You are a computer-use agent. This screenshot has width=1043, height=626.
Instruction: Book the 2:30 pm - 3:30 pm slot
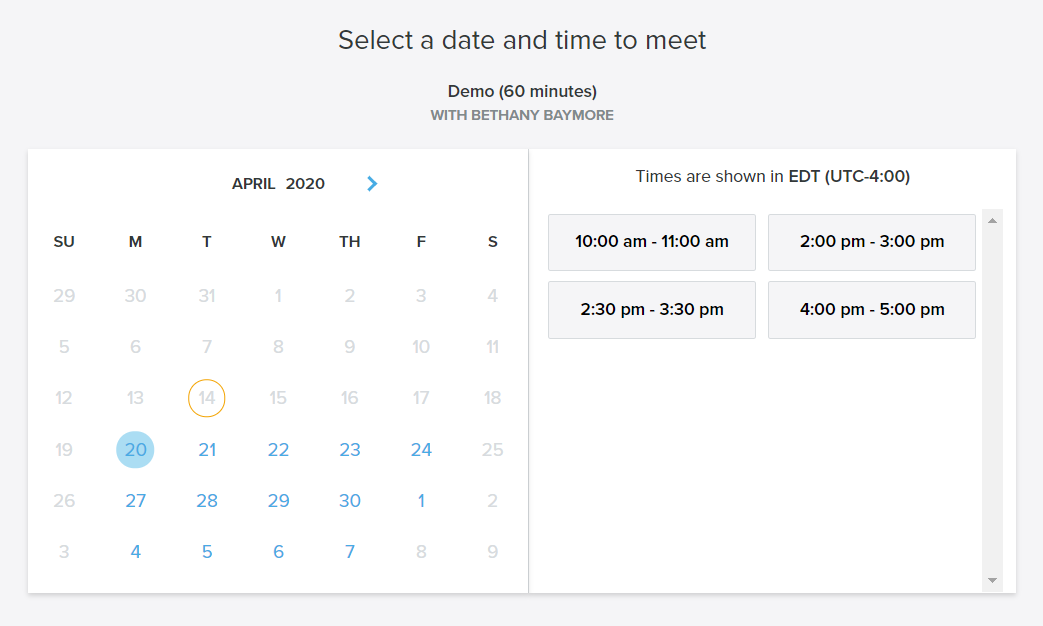651,310
